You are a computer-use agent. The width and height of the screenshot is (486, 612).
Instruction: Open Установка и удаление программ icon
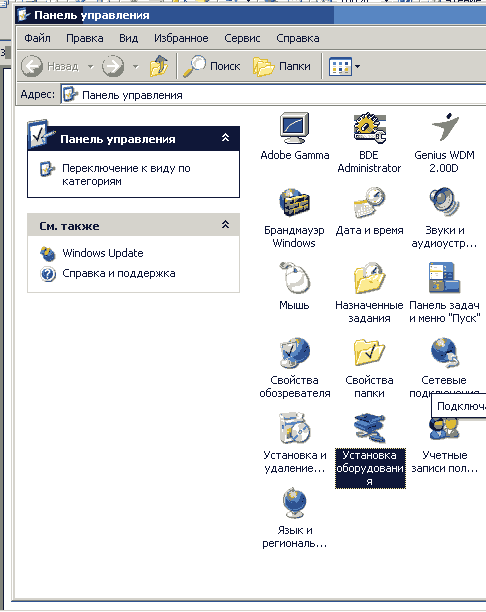[295, 443]
